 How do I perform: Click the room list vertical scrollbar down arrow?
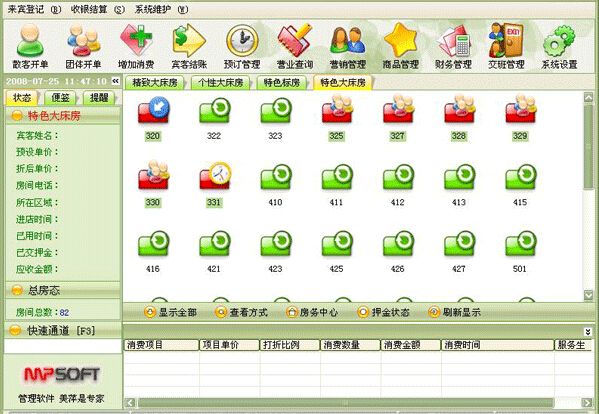point(588,295)
